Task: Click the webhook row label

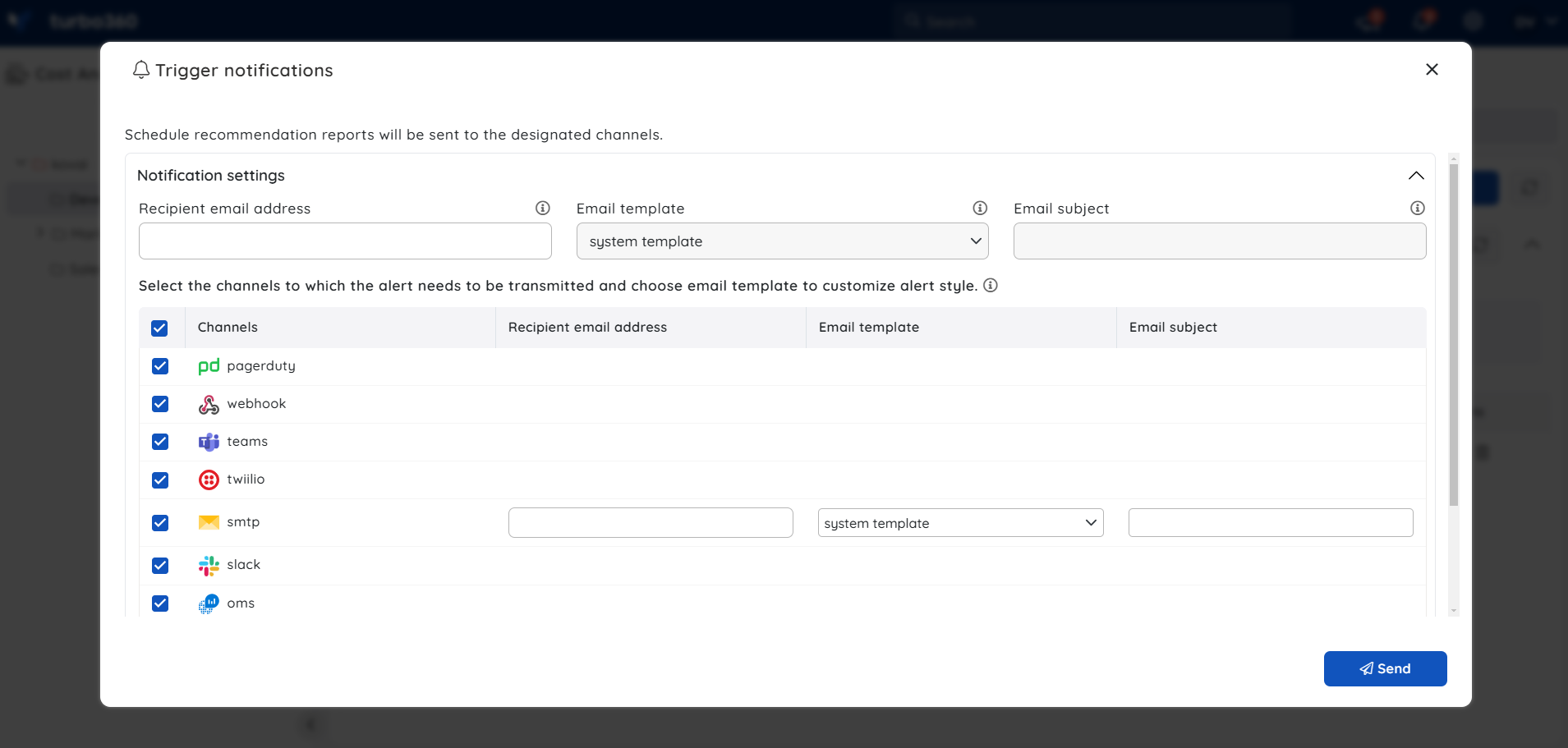Action: pos(256,403)
